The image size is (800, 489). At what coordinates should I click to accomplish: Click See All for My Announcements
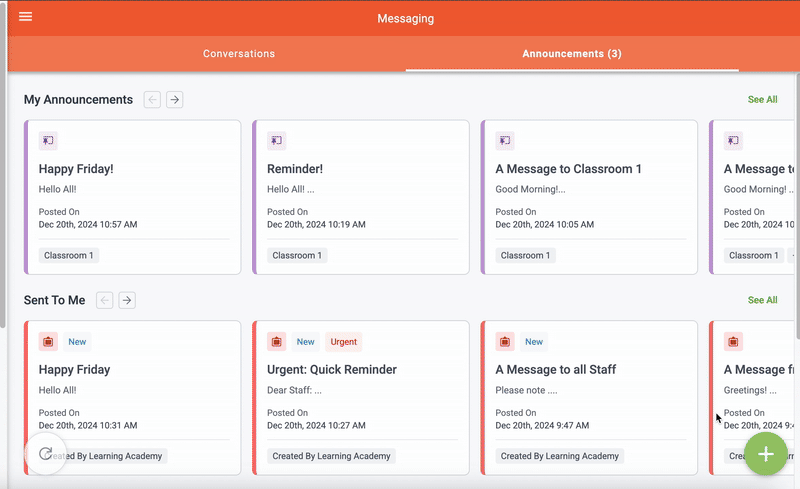click(762, 100)
